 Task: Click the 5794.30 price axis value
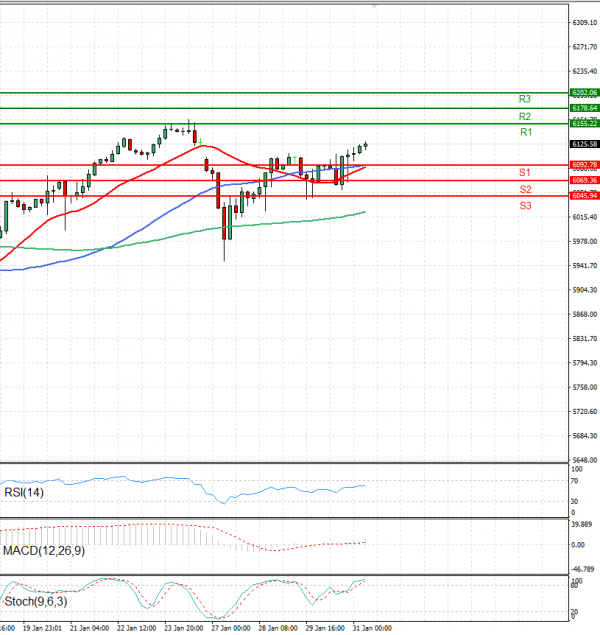pos(585,363)
